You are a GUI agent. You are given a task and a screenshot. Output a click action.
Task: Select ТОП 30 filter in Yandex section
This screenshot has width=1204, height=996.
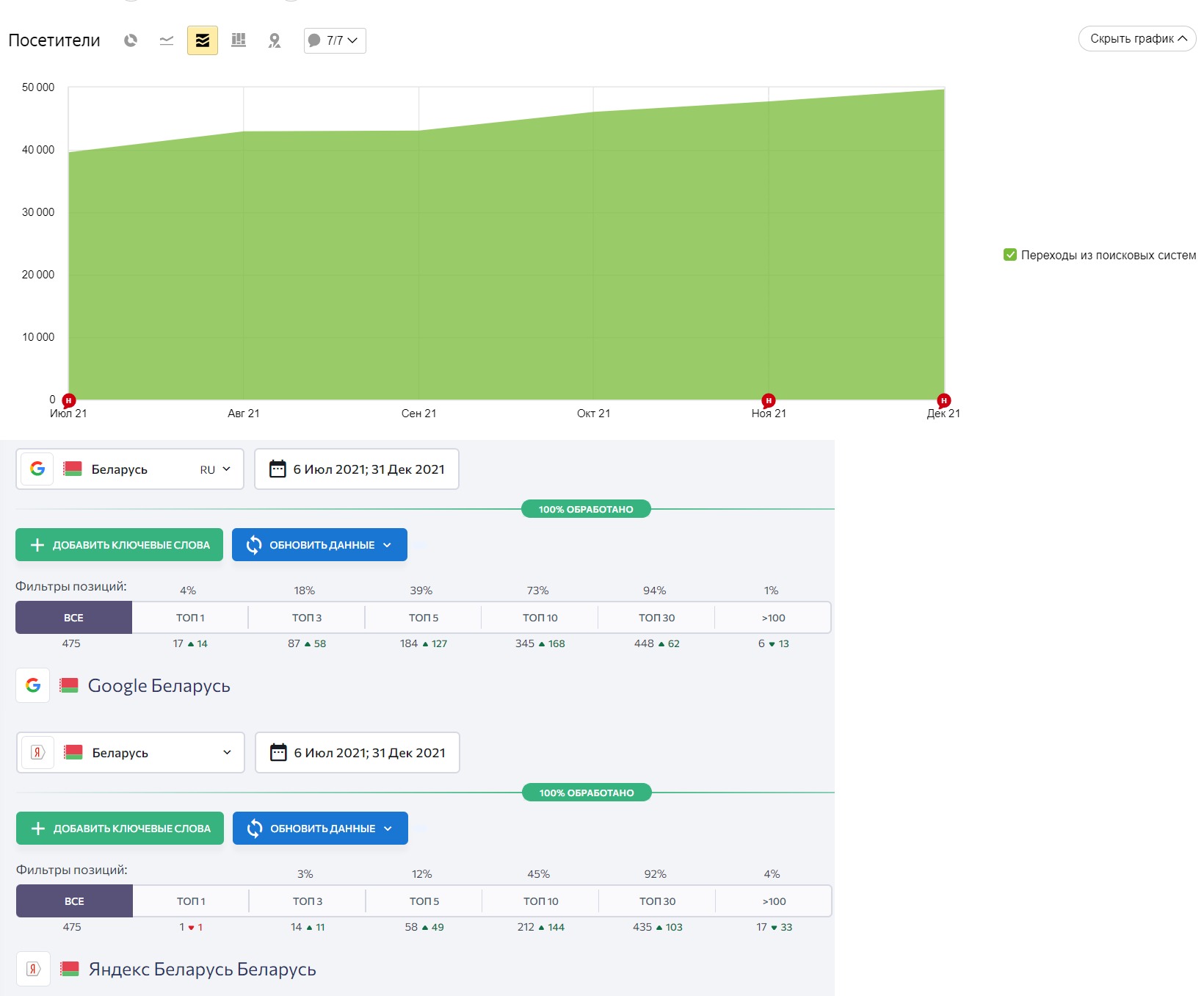point(658,901)
